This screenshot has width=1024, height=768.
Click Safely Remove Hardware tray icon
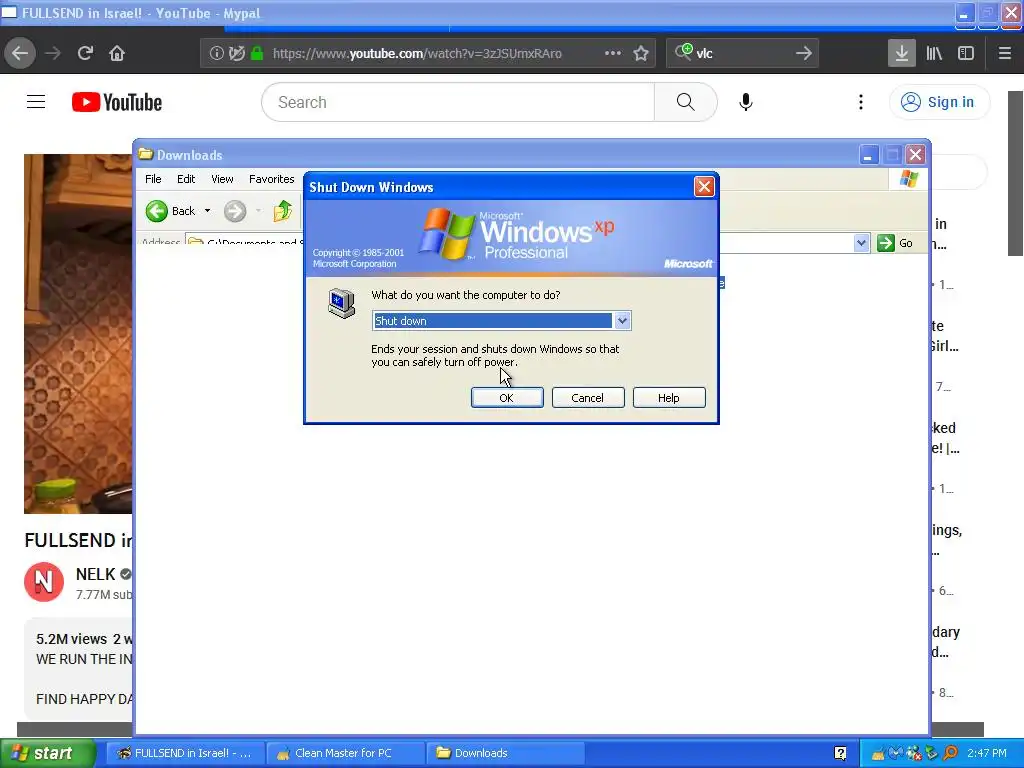(931, 754)
